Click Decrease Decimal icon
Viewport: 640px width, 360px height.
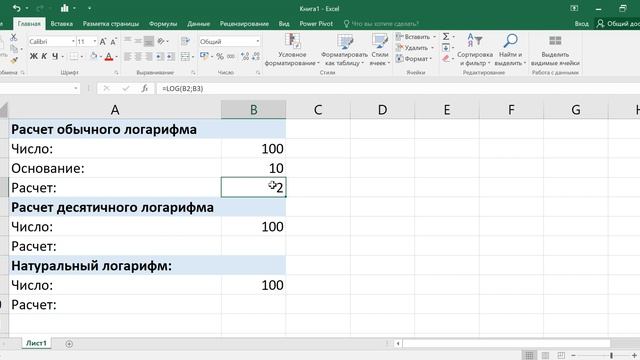pyautogui.click(x=256, y=56)
